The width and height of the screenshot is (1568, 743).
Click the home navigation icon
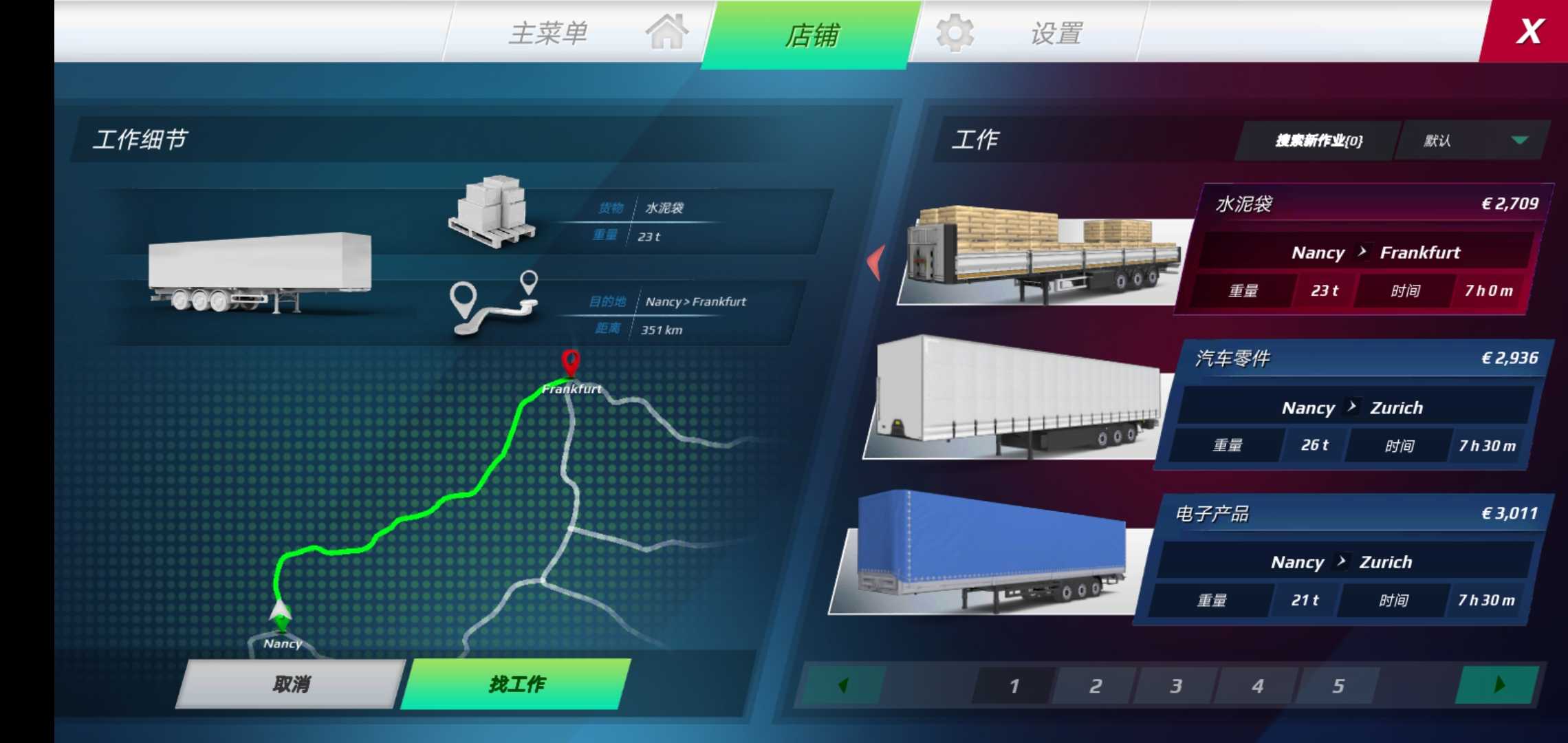(664, 32)
